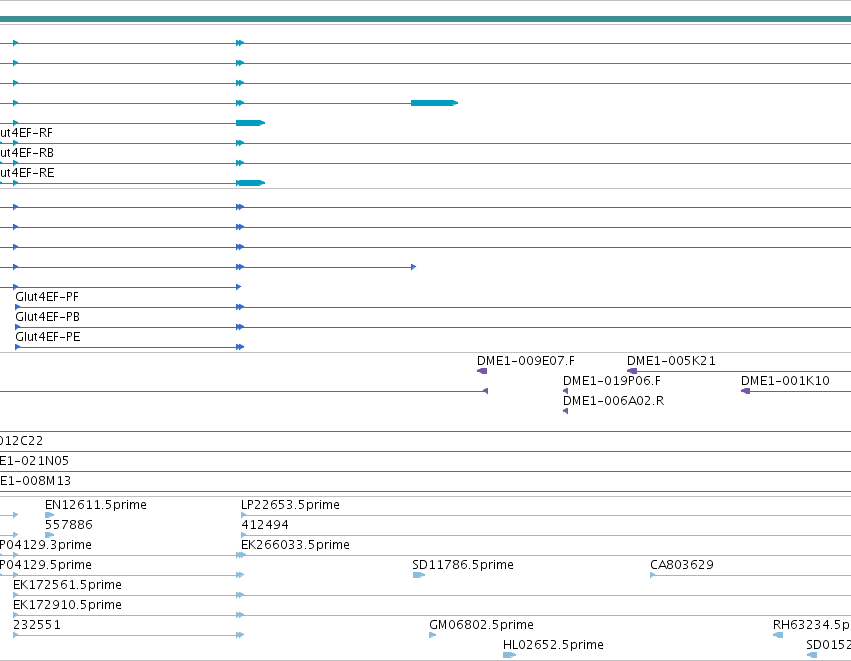
Task: Click the GM06802.5prime arrow glyph
Action: (433, 635)
